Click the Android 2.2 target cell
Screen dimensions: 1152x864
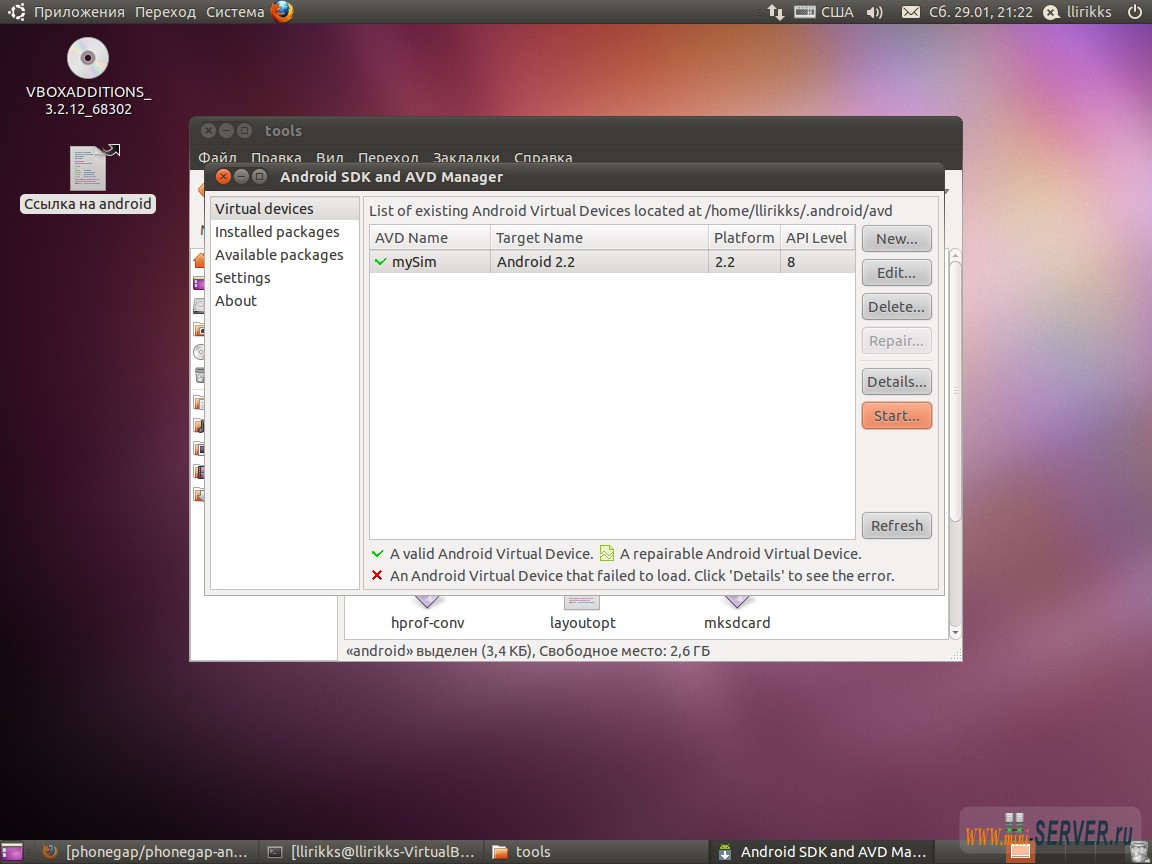coord(599,262)
